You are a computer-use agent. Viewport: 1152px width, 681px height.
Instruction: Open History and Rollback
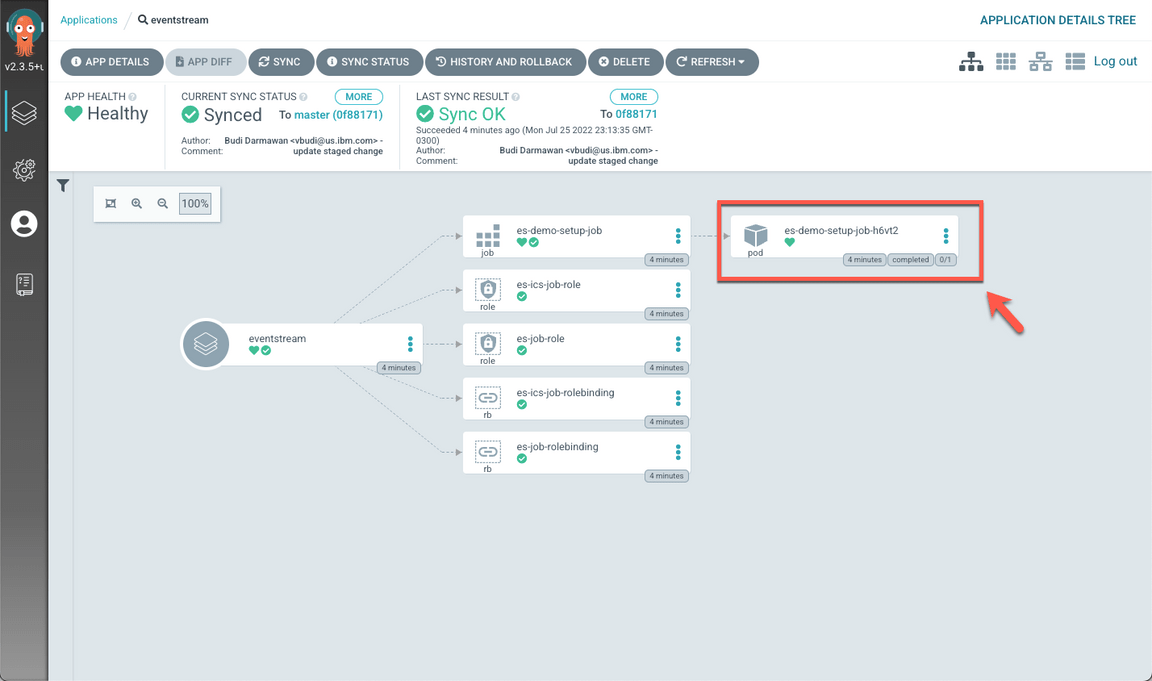coord(504,62)
